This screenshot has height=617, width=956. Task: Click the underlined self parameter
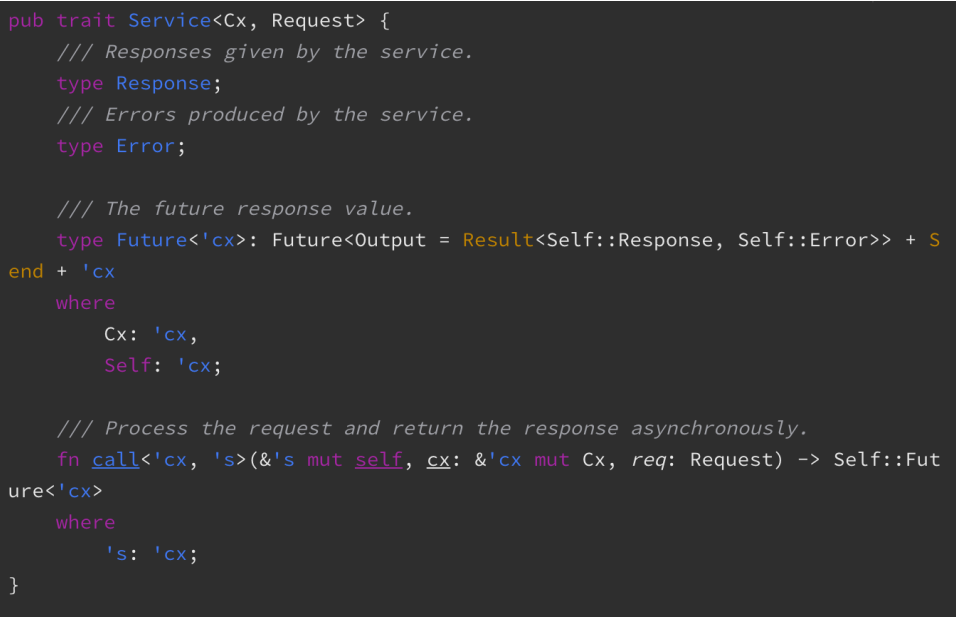pos(378,460)
